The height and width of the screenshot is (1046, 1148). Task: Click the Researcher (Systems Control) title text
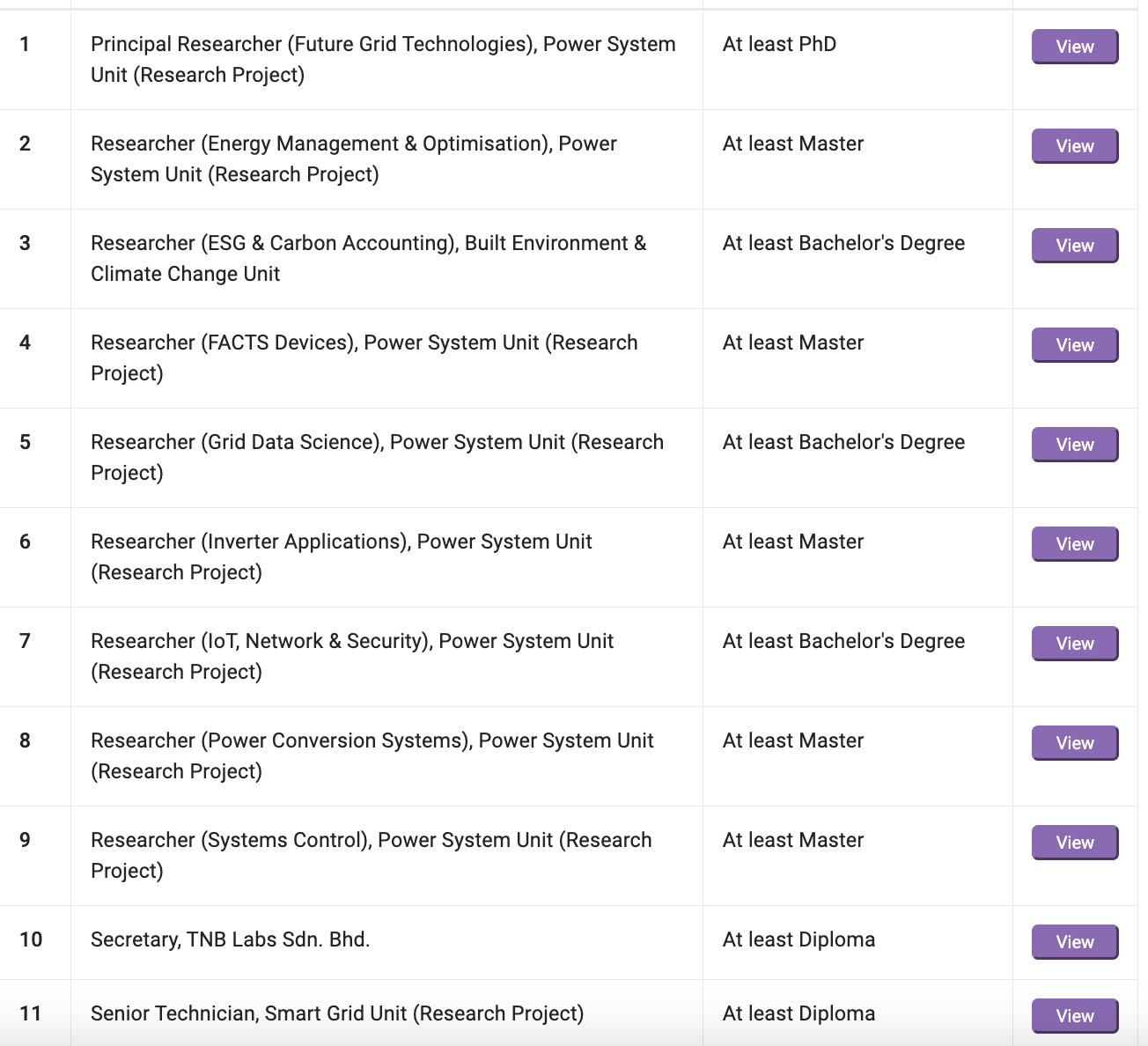click(x=371, y=855)
